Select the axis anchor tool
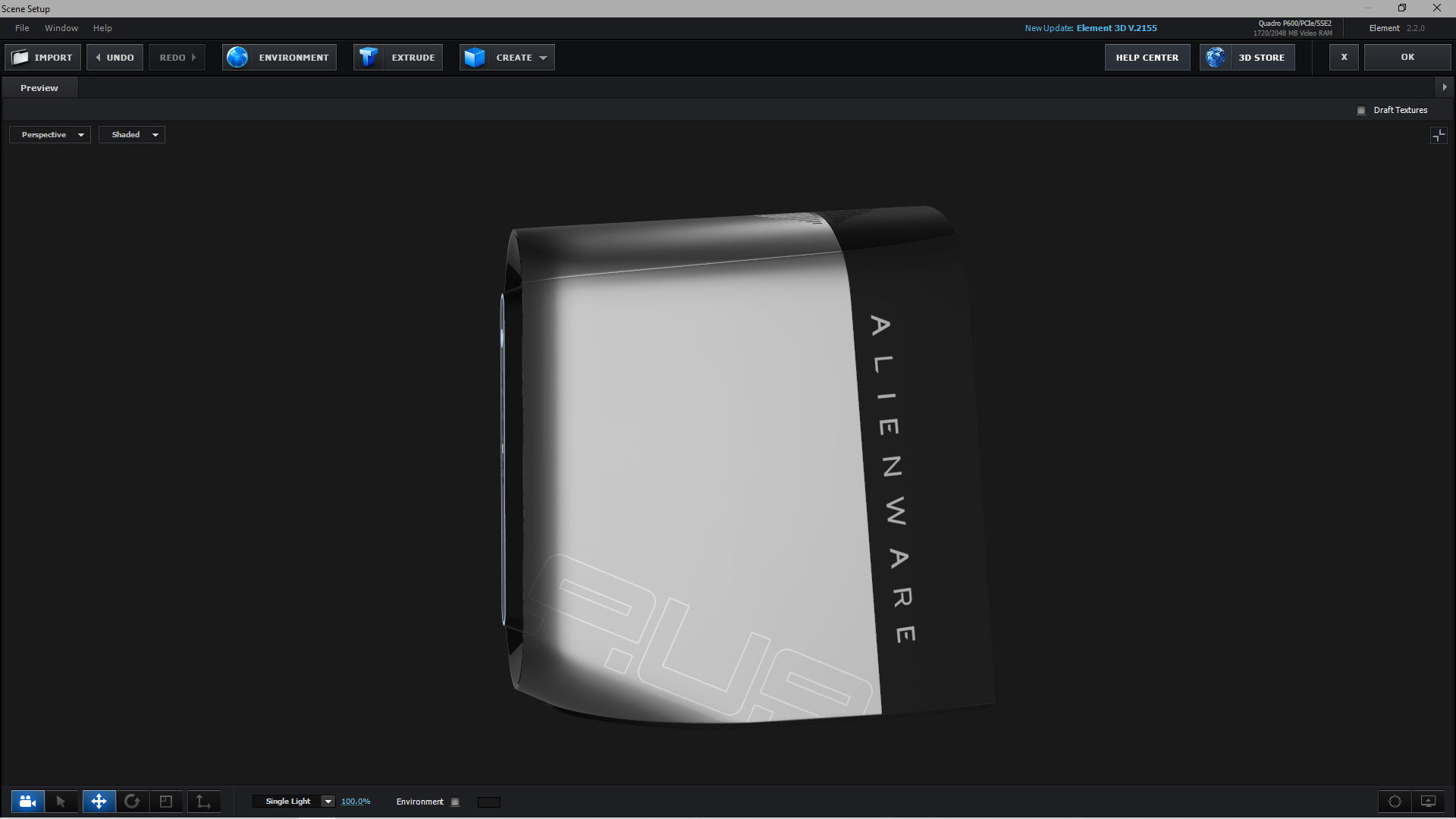 [x=203, y=802]
